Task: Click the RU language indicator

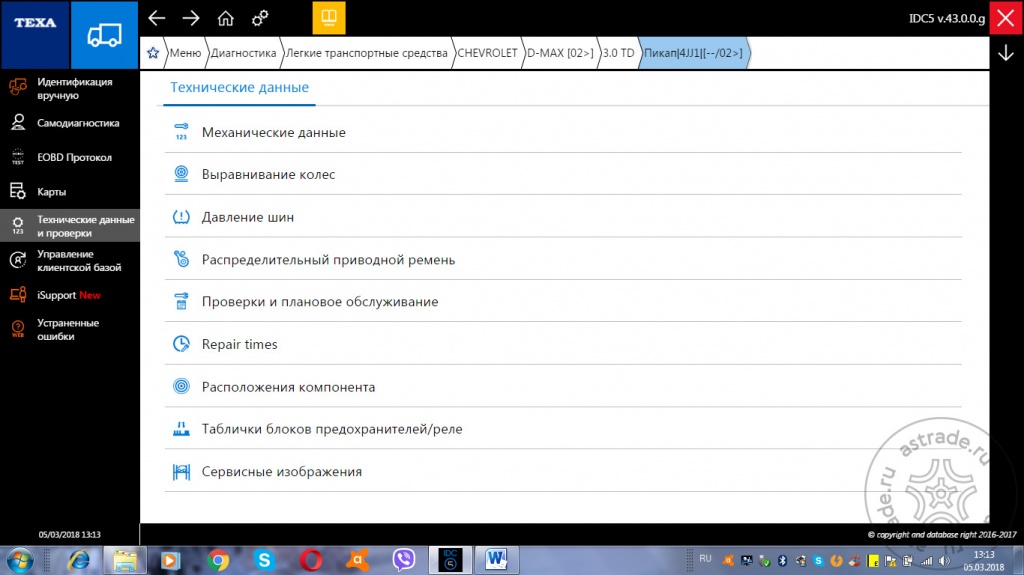Action: pos(705,559)
